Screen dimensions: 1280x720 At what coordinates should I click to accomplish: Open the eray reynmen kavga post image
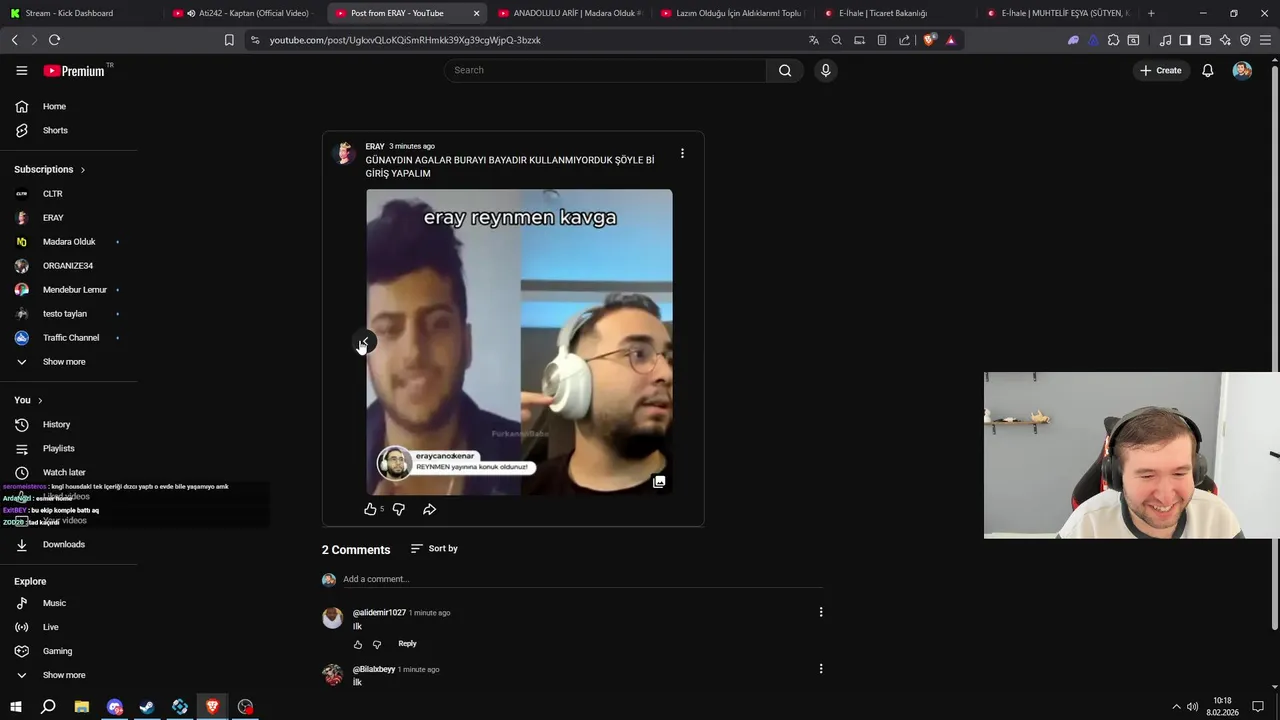pyautogui.click(x=519, y=342)
